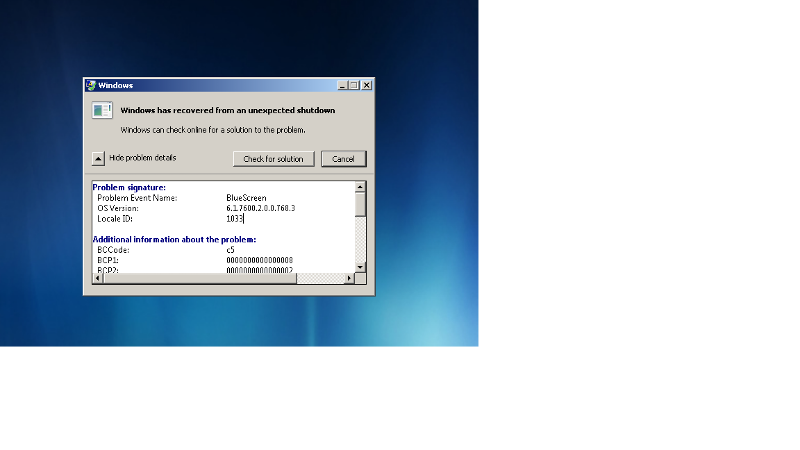Screen dimensions: 800x450
Task: Close the Windows dialog with the X
Action: point(366,85)
